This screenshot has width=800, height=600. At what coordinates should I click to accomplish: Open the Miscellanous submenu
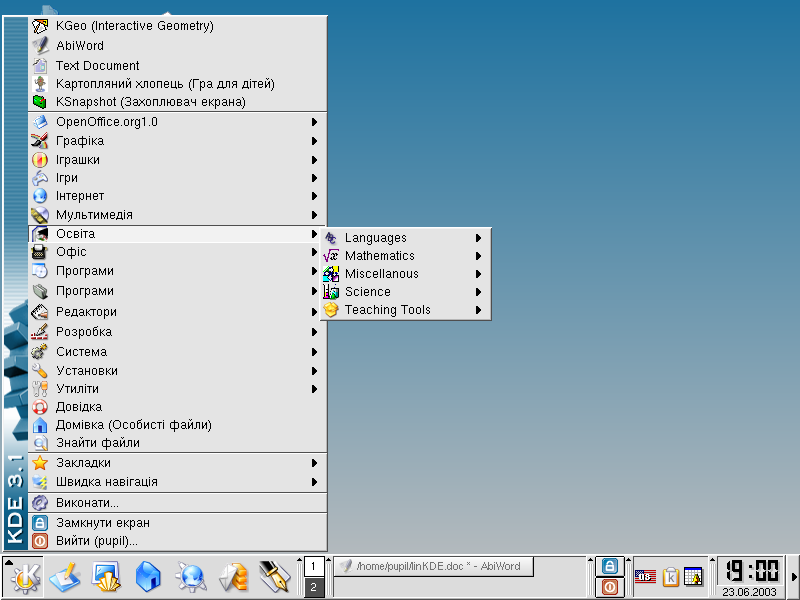(x=406, y=274)
